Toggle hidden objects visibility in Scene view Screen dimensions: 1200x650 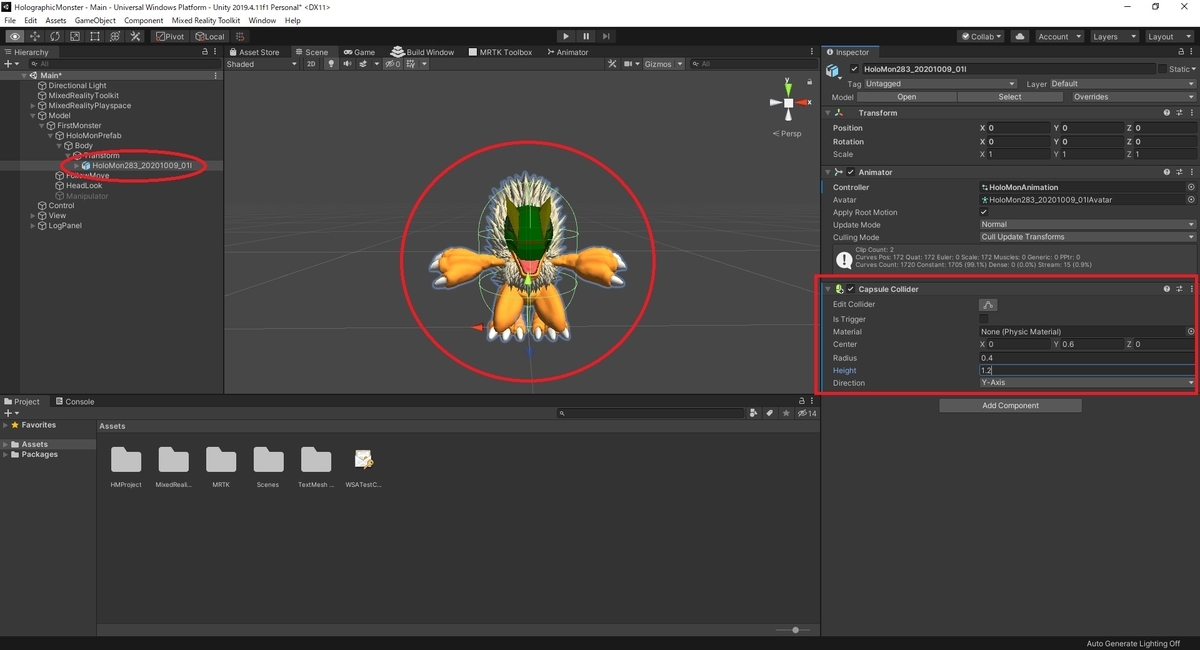[392, 64]
